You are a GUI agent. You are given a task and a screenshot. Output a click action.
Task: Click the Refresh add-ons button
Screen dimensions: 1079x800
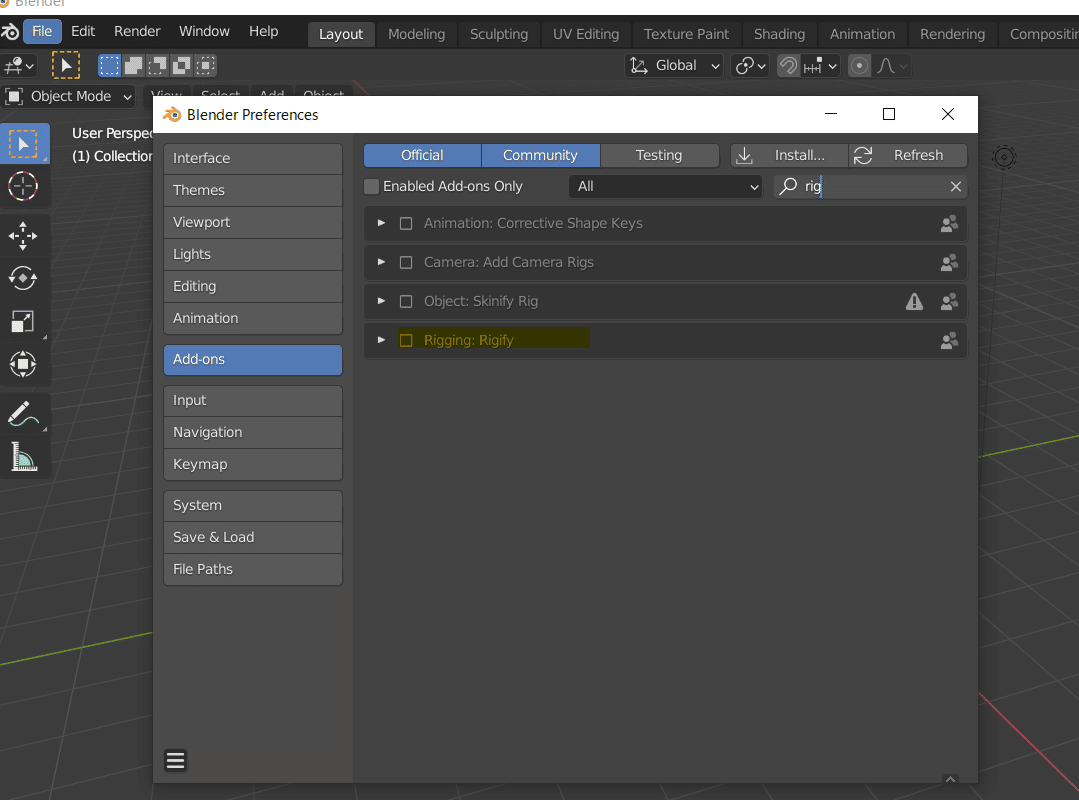pyautogui.click(x=908, y=155)
